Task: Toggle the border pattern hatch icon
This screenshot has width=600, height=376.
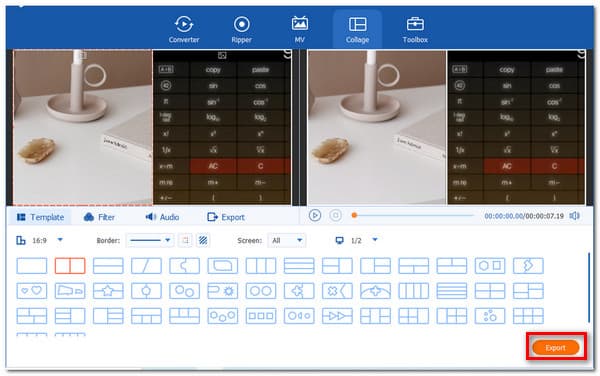Action: 203,240
